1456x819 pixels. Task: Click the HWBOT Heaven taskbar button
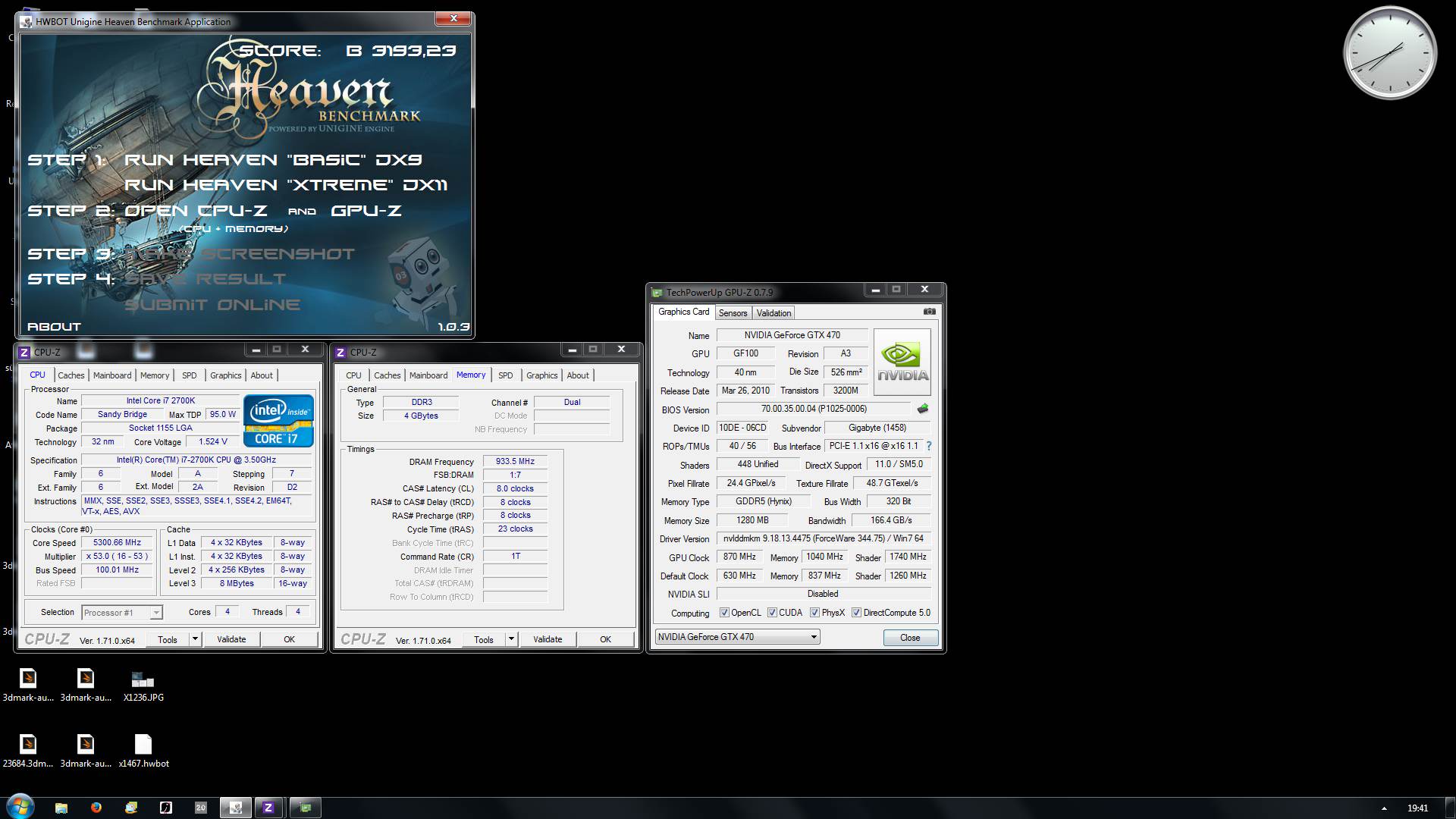click(x=236, y=808)
